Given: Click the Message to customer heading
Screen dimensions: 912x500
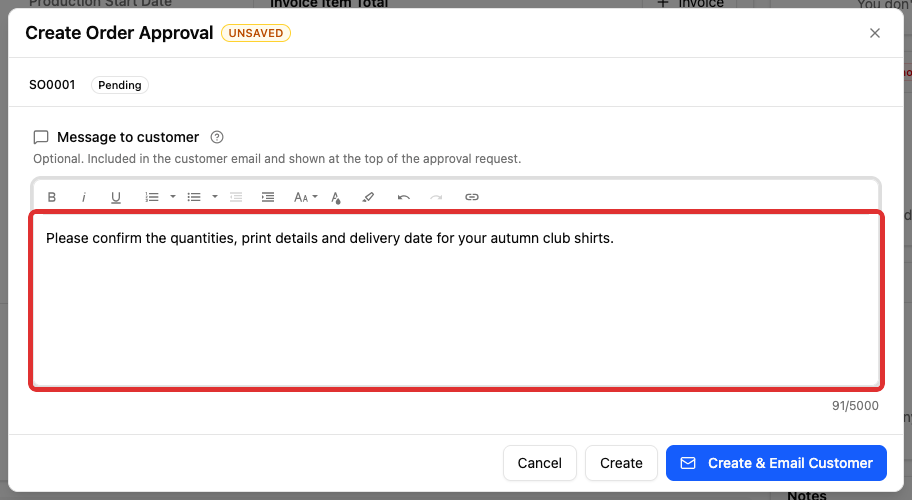Looking at the screenshot, I should pos(128,137).
